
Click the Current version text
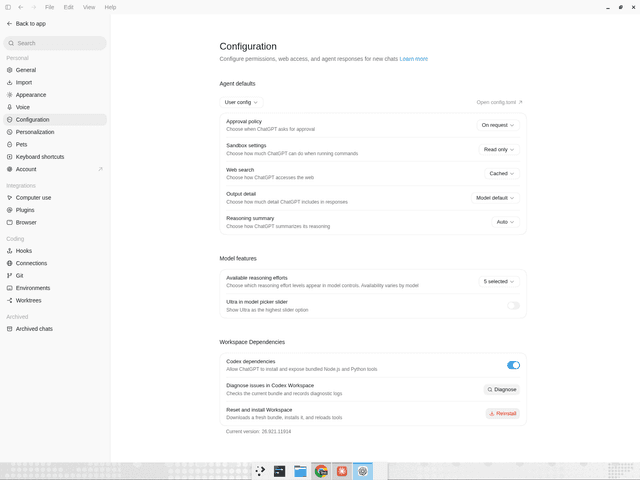click(x=258, y=432)
